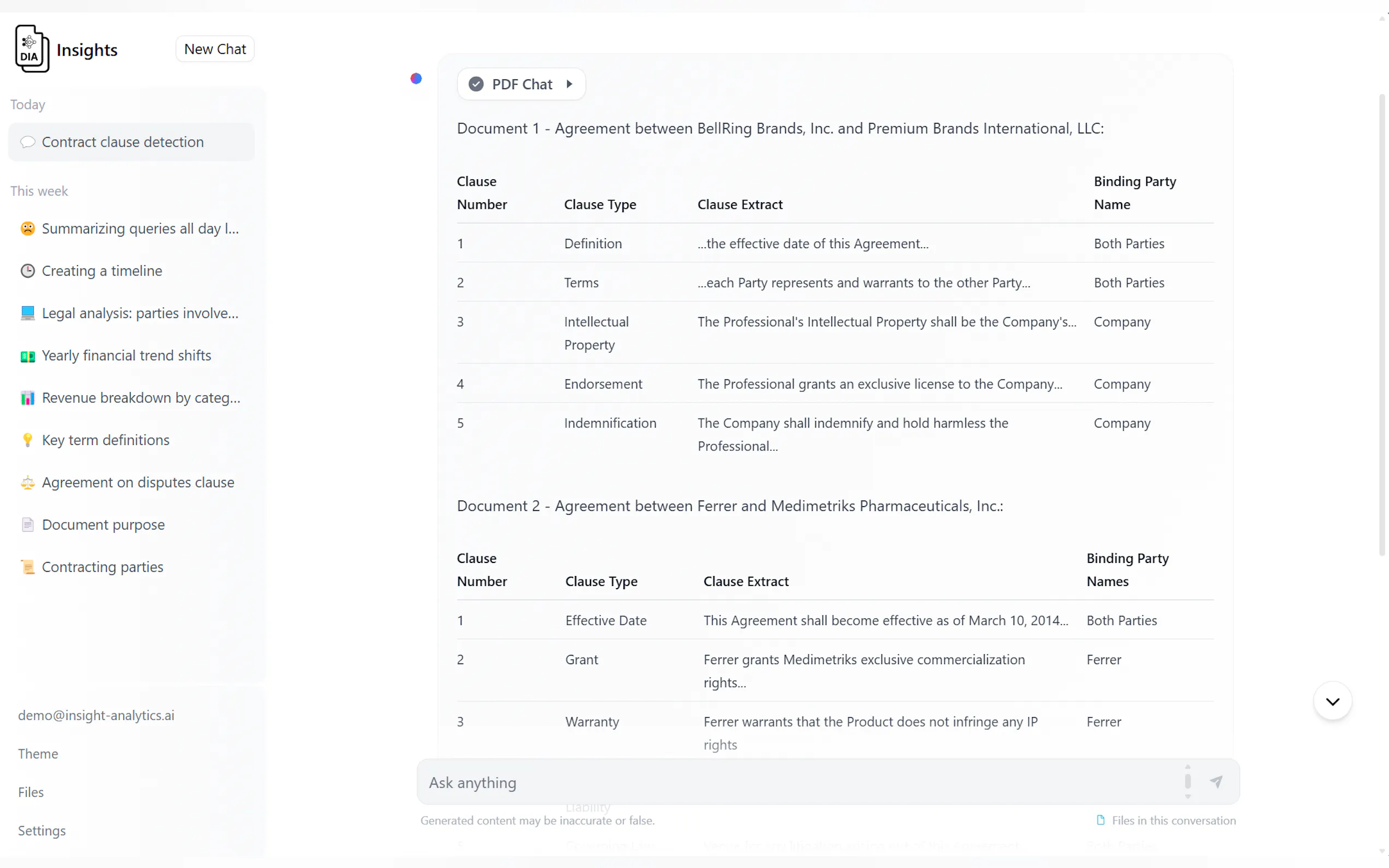Click the money icon beside Yearly financial trend shifts
Image resolution: width=1389 pixels, height=868 pixels.
click(x=27, y=356)
